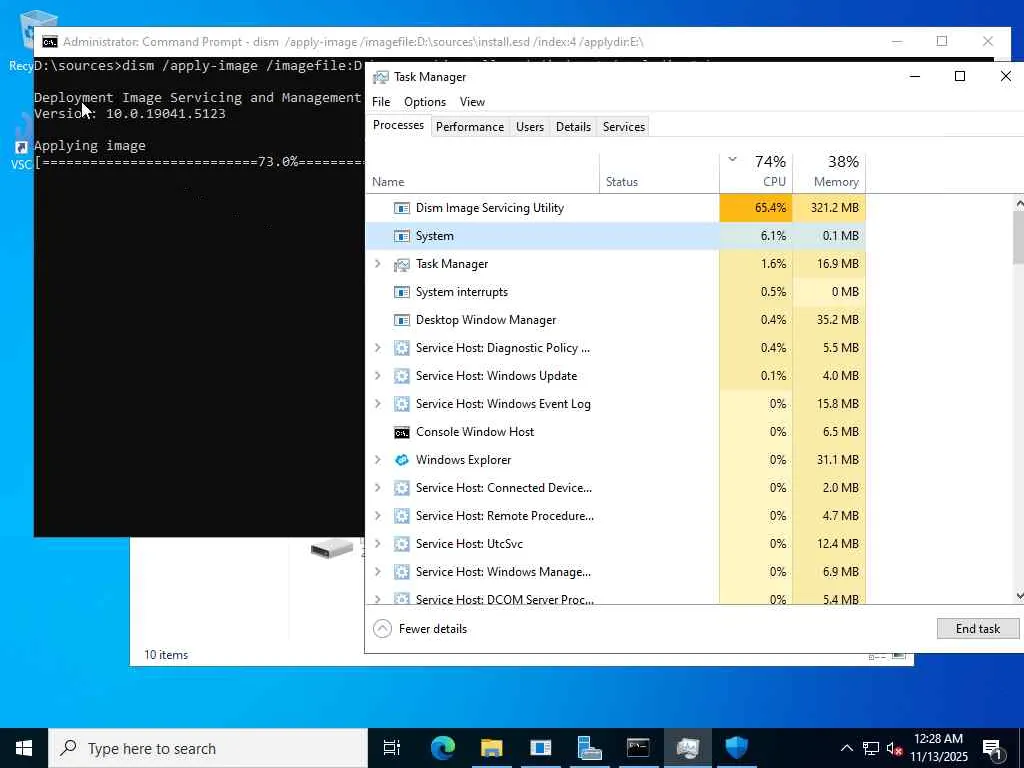Click the taskbar search box
Viewport: 1024px width, 768px height.
tap(208, 748)
